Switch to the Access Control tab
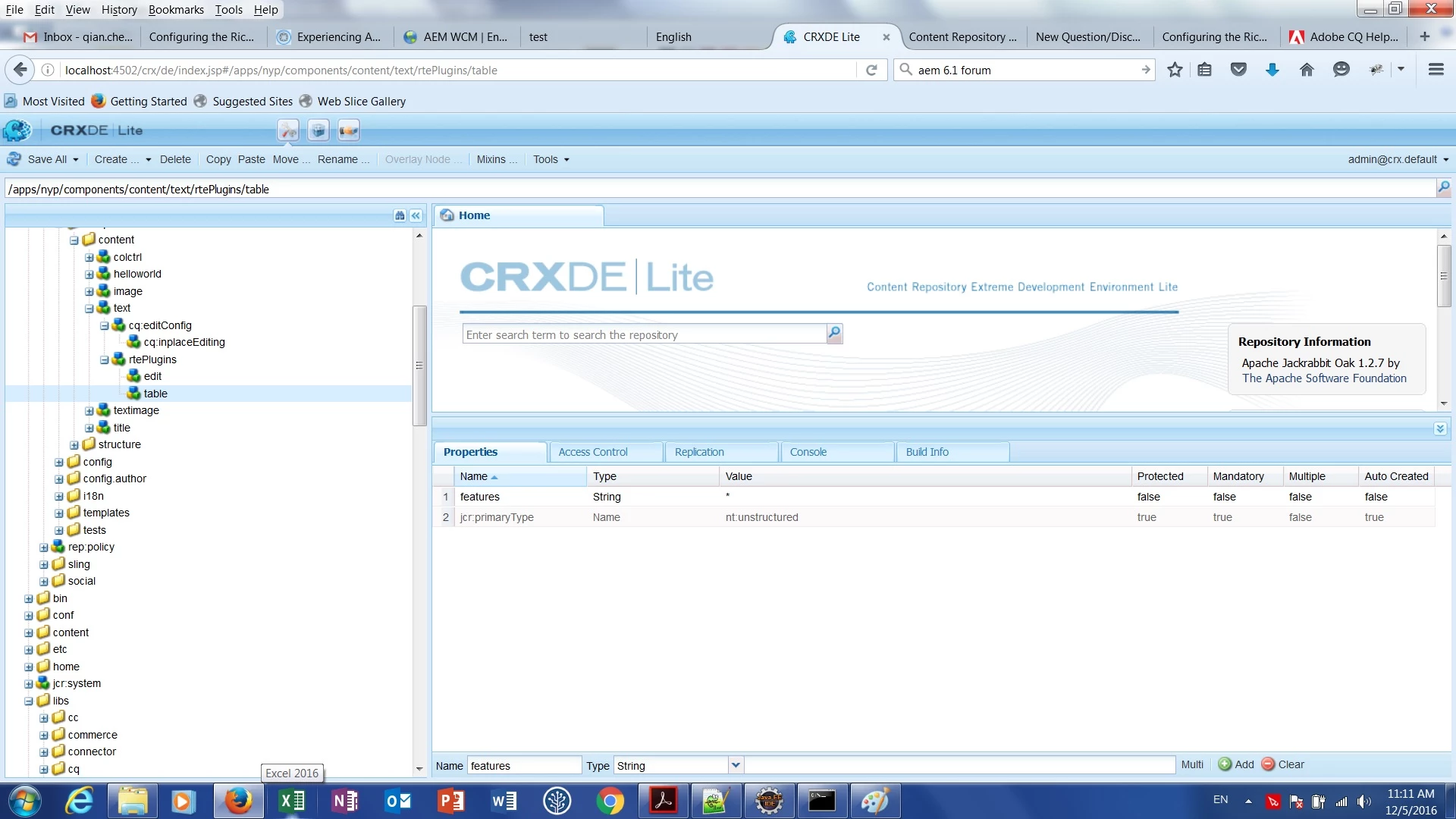 593,452
